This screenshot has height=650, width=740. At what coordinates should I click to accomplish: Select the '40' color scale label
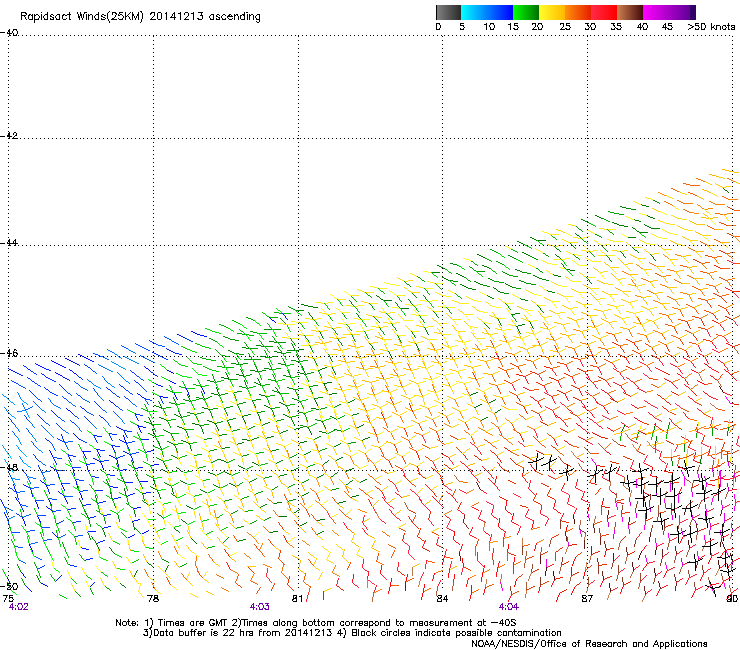642,27
